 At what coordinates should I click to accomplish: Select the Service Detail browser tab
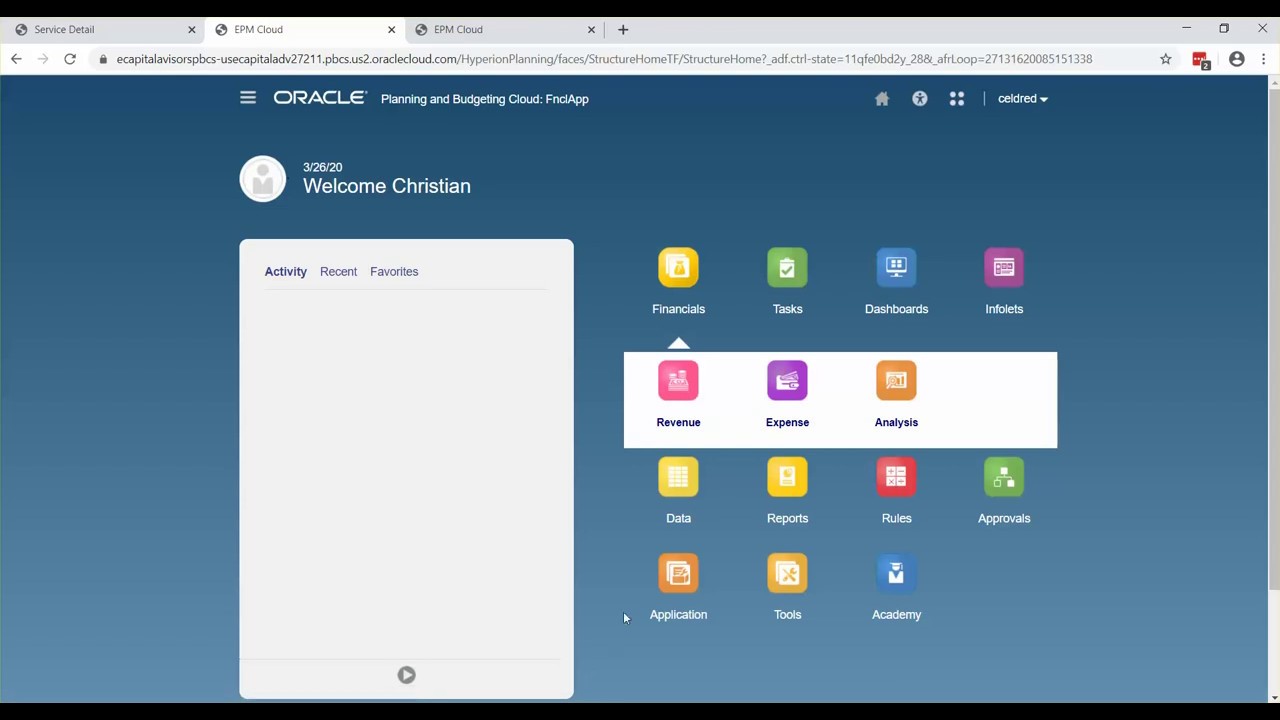coord(103,30)
